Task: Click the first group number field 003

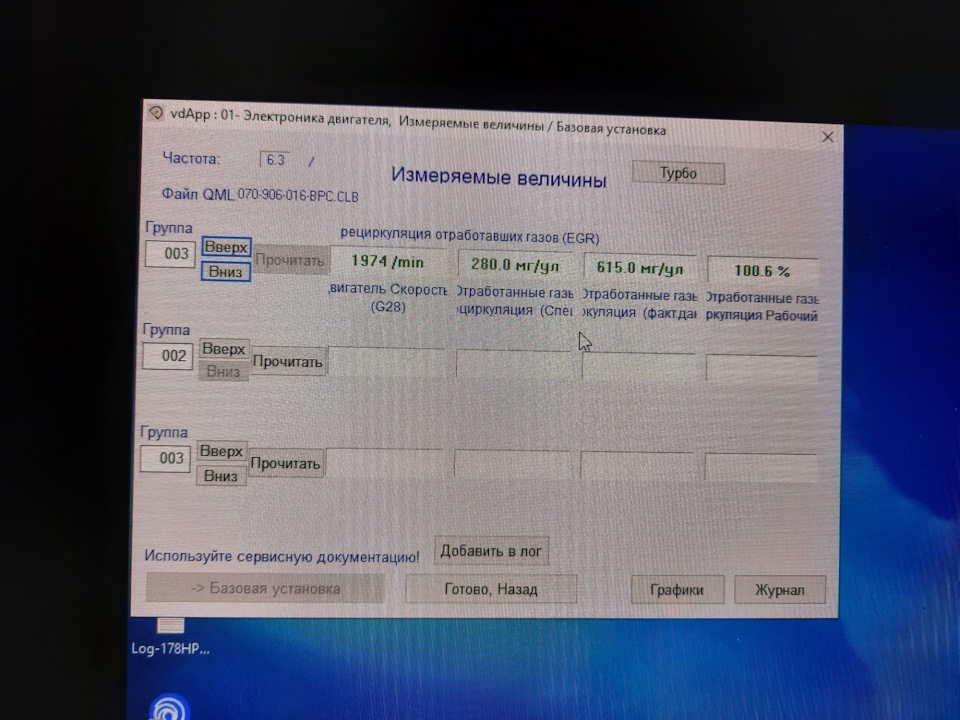Action: coord(170,253)
